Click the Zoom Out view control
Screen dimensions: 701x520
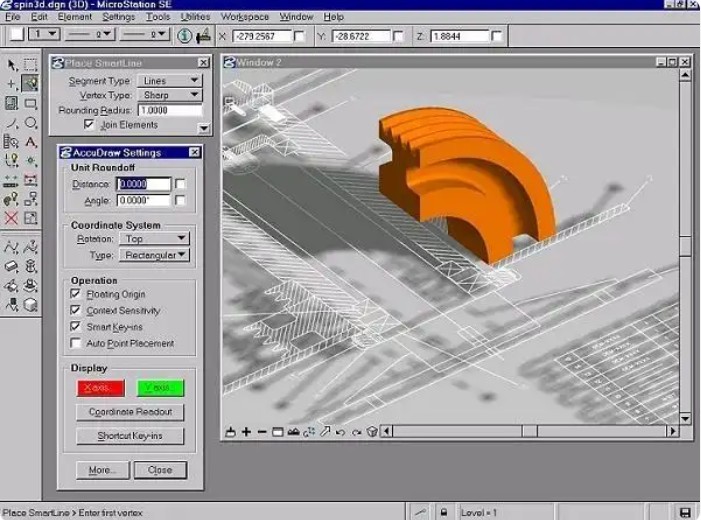point(262,432)
